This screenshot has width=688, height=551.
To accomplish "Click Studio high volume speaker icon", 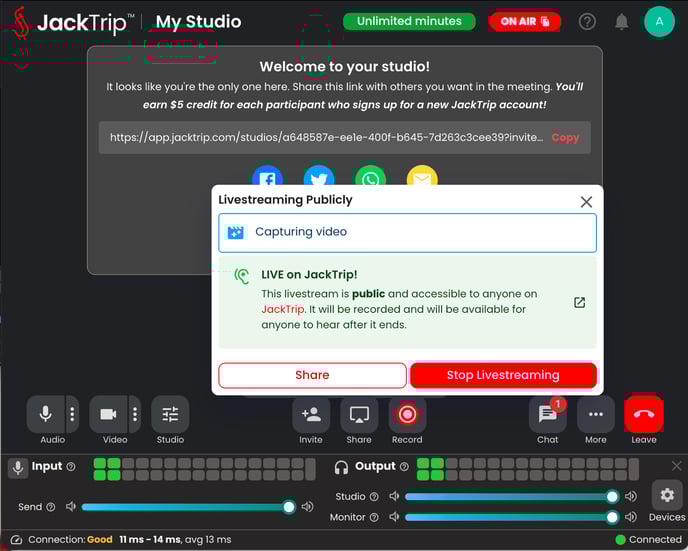I will [x=631, y=496].
